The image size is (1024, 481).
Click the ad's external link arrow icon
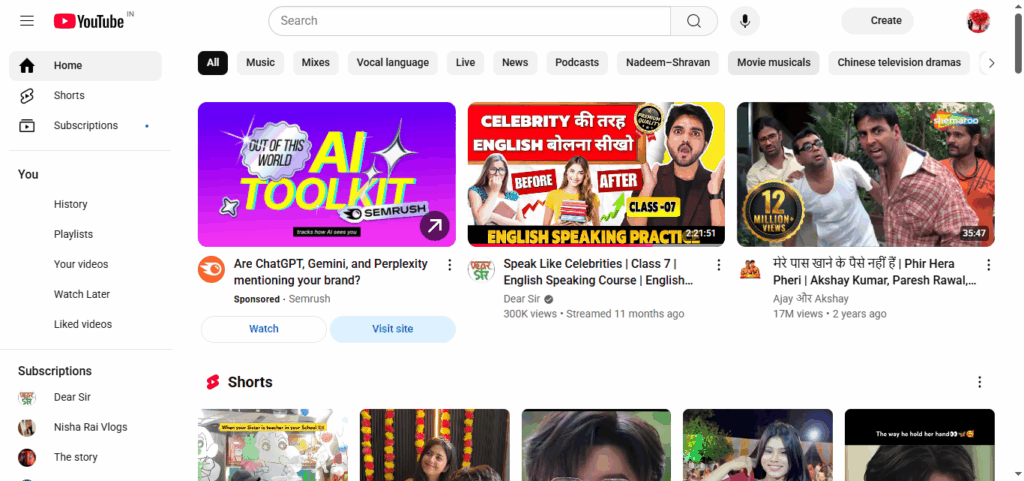click(434, 226)
